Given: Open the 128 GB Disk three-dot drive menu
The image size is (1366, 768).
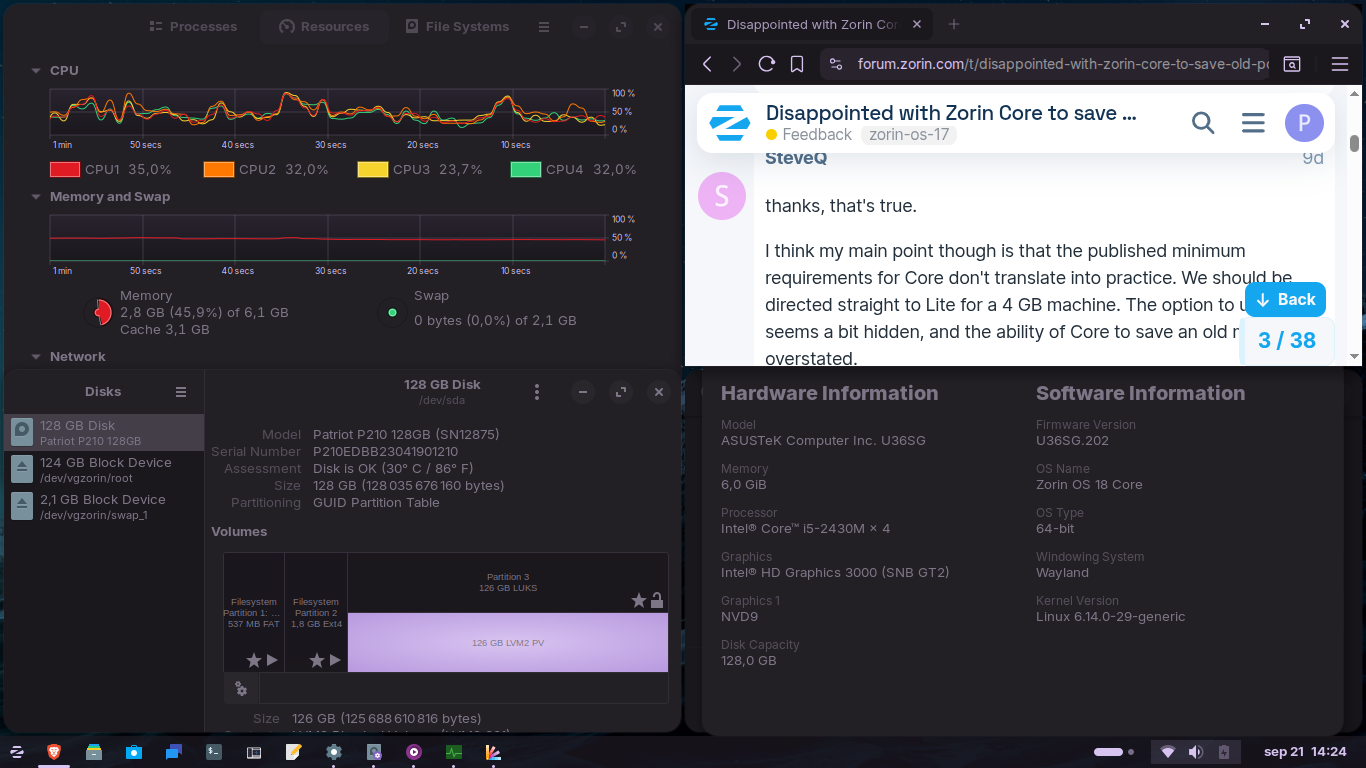Looking at the screenshot, I should tap(537, 392).
